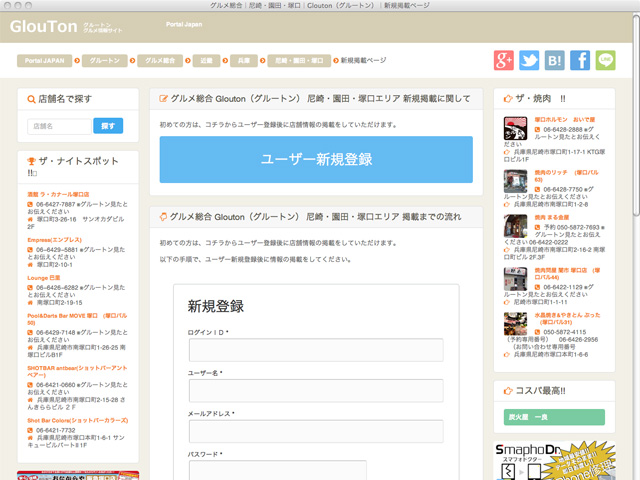
Task: Click the ログインID input field
Action: pos(316,350)
